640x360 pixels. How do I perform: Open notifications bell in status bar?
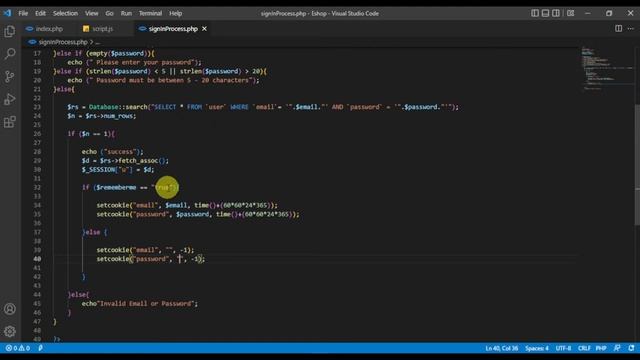[631, 348]
